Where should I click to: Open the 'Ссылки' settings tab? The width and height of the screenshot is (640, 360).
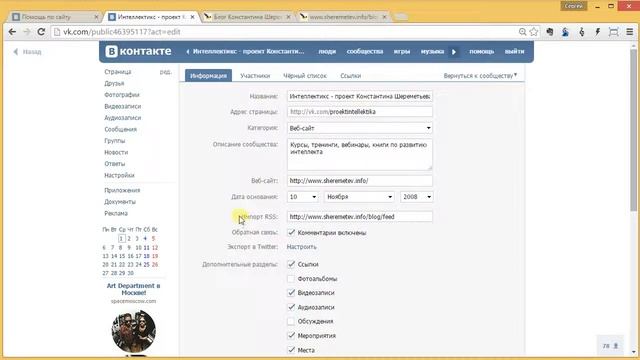[x=351, y=76]
